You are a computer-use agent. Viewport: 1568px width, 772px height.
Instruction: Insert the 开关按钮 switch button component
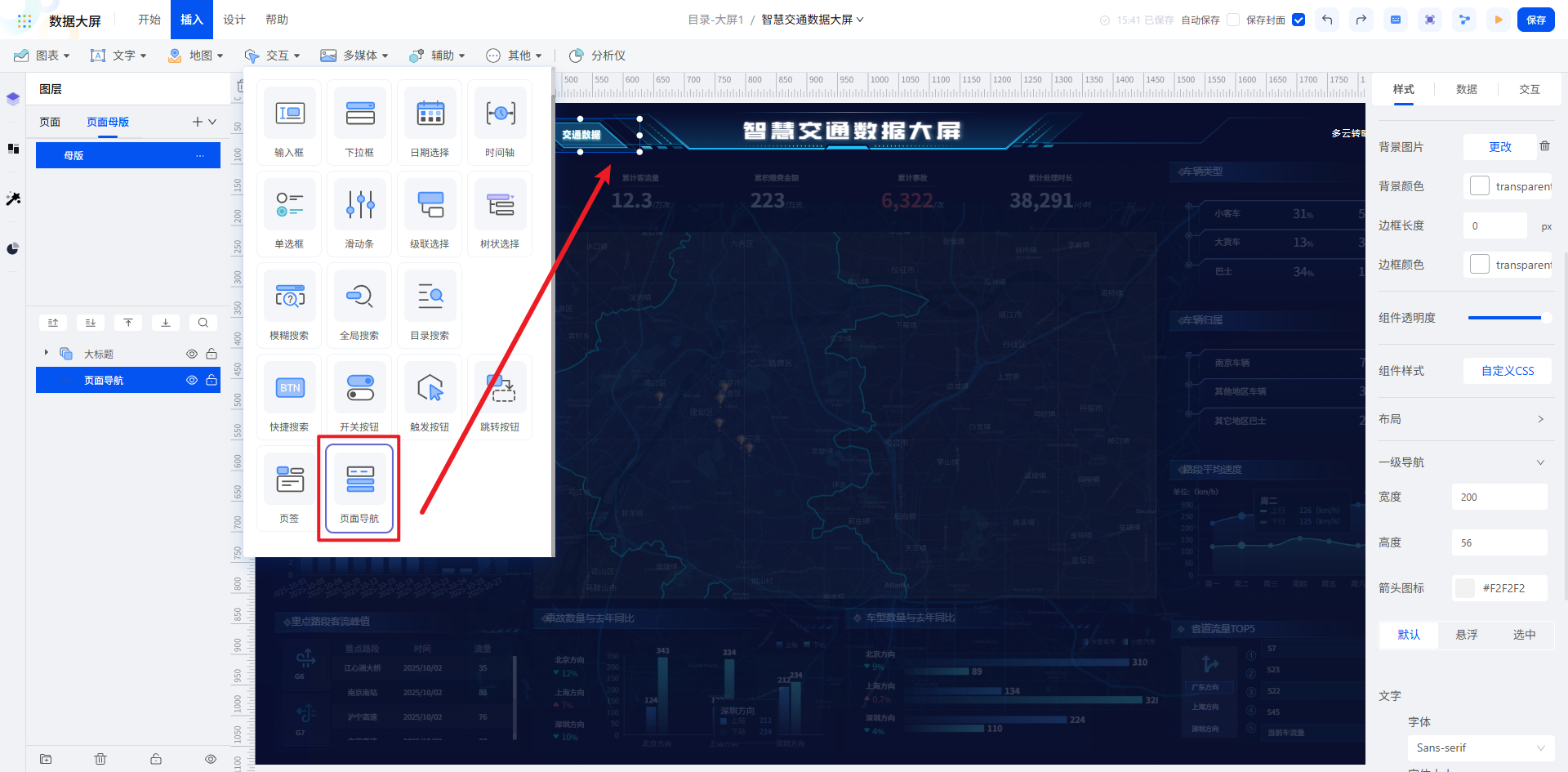(360, 397)
